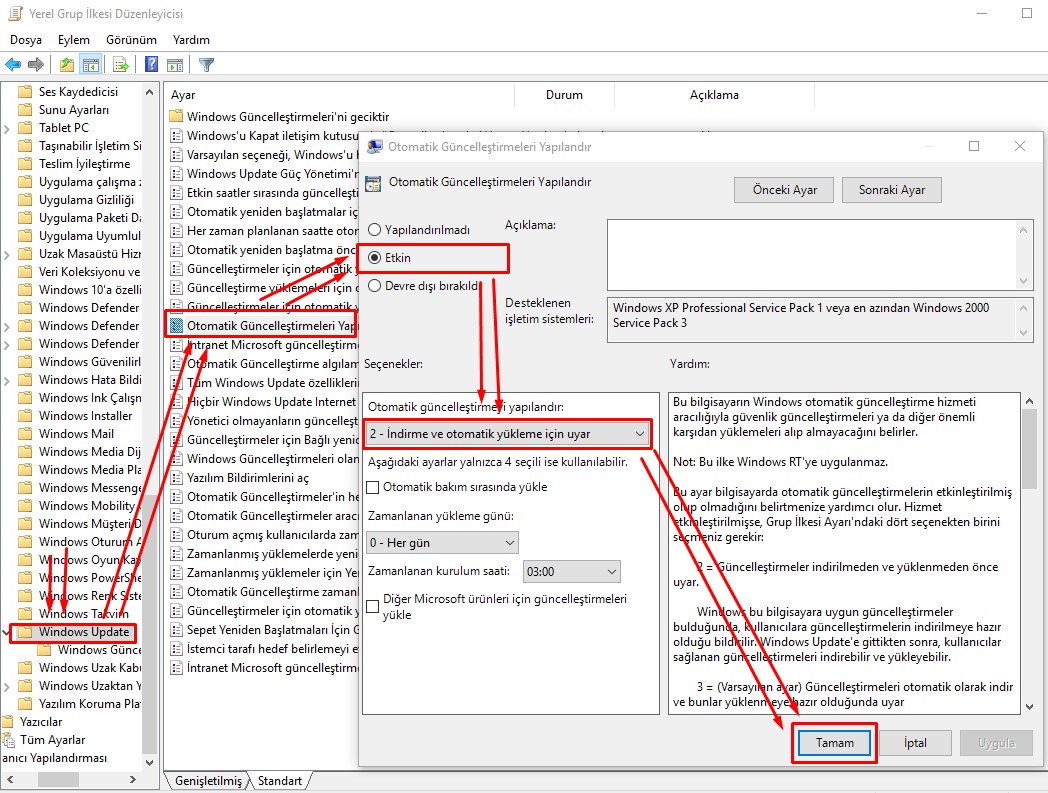The height and width of the screenshot is (793, 1048).
Task: Click the Export list toolbar icon
Action: (121, 65)
